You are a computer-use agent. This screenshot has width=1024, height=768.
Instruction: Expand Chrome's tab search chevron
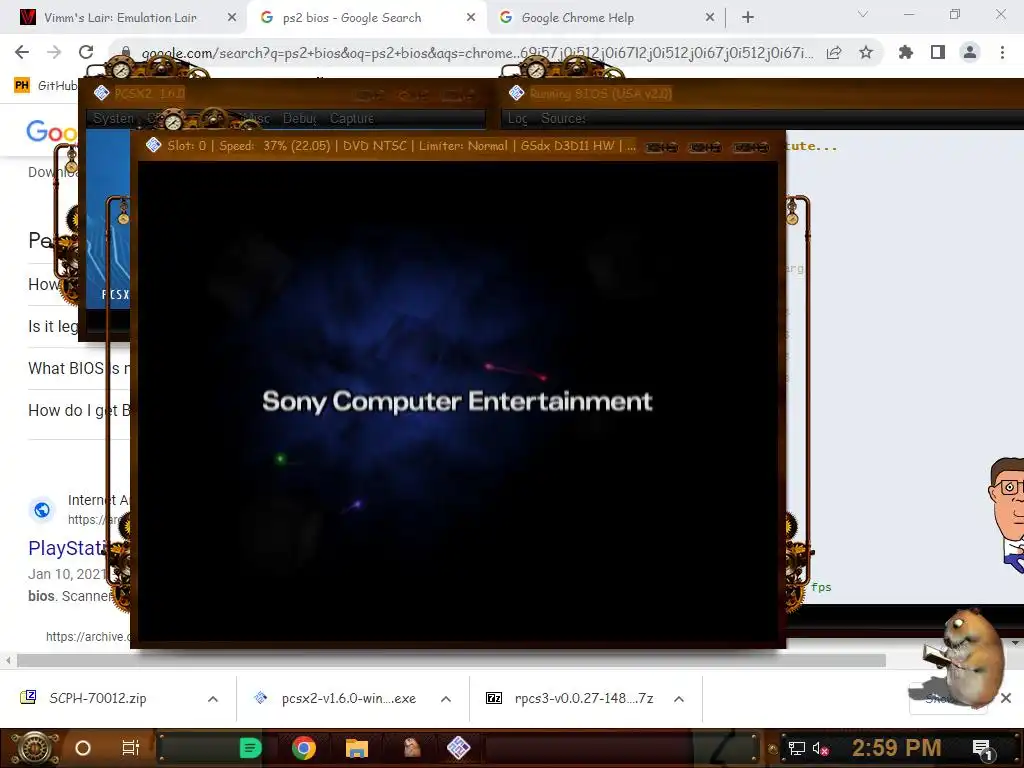[863, 14]
